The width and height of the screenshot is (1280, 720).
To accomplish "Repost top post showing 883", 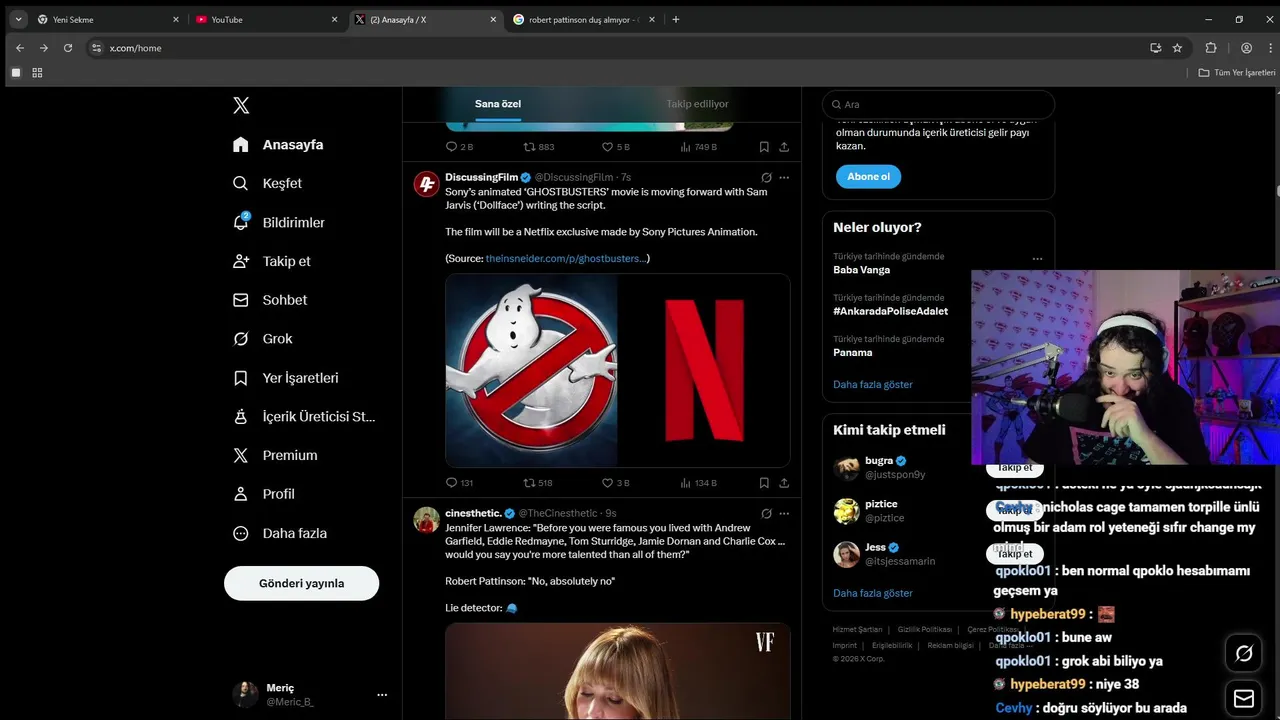I will (538, 147).
